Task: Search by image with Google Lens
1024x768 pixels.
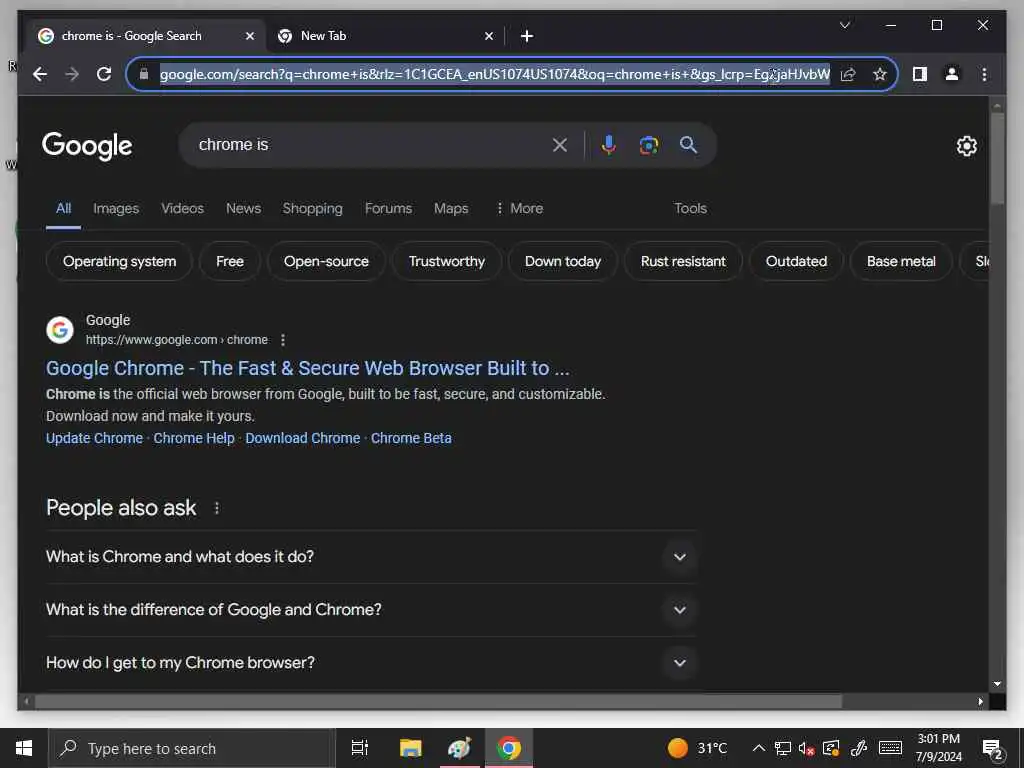Action: pyautogui.click(x=648, y=145)
